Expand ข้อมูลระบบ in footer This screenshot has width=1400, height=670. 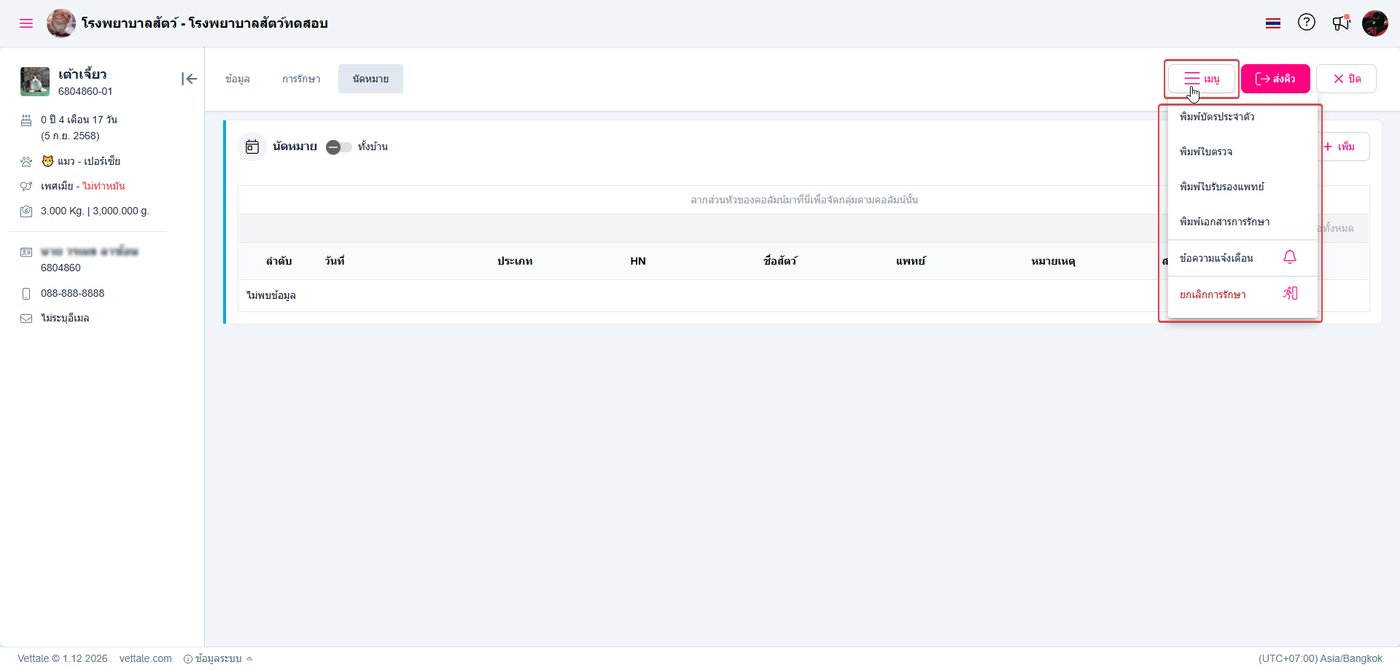218,659
